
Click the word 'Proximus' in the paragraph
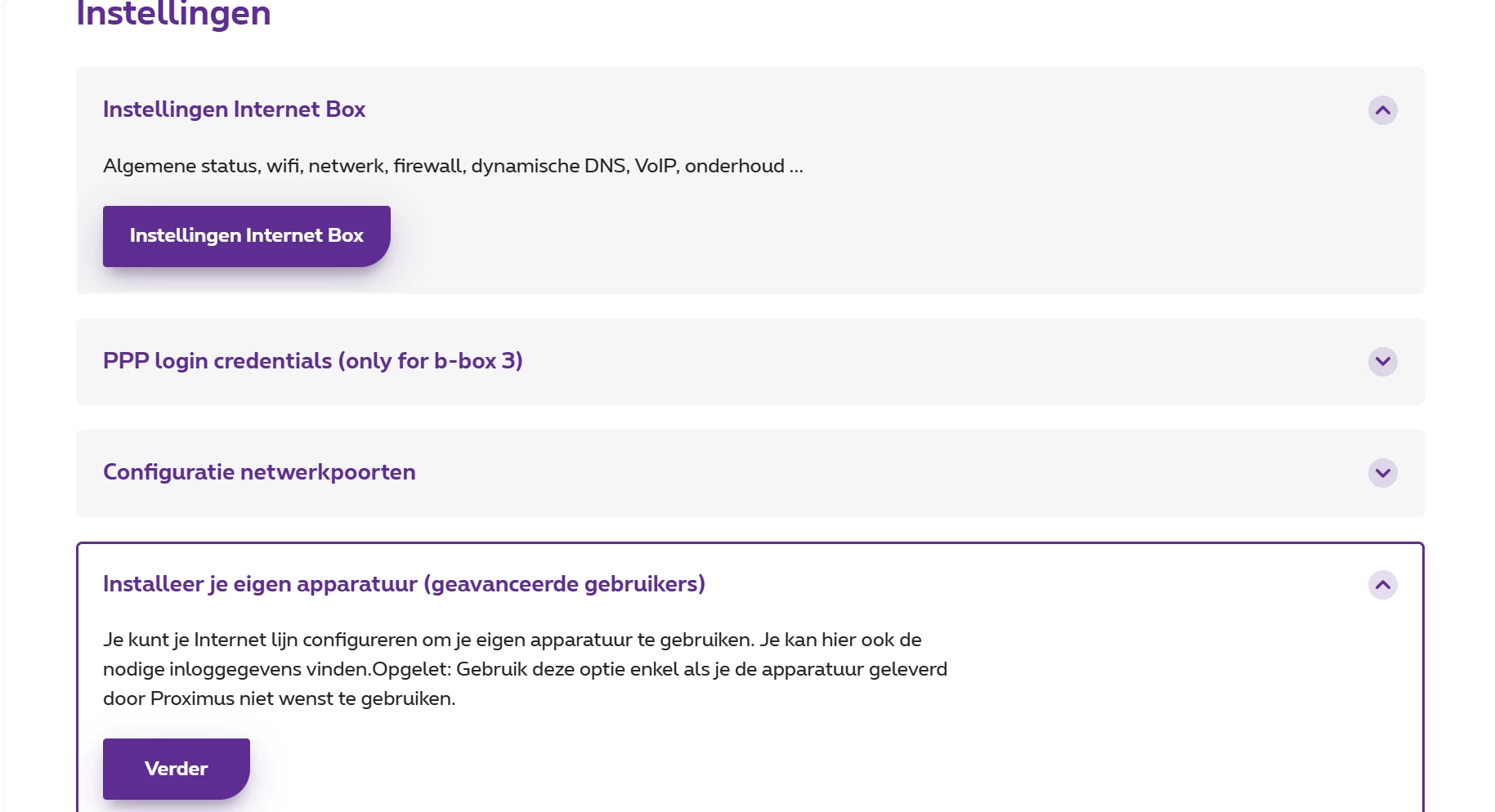192,698
